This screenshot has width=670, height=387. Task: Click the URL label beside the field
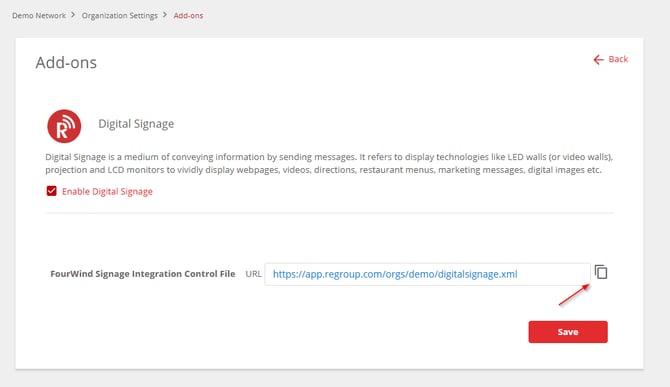[x=253, y=274]
